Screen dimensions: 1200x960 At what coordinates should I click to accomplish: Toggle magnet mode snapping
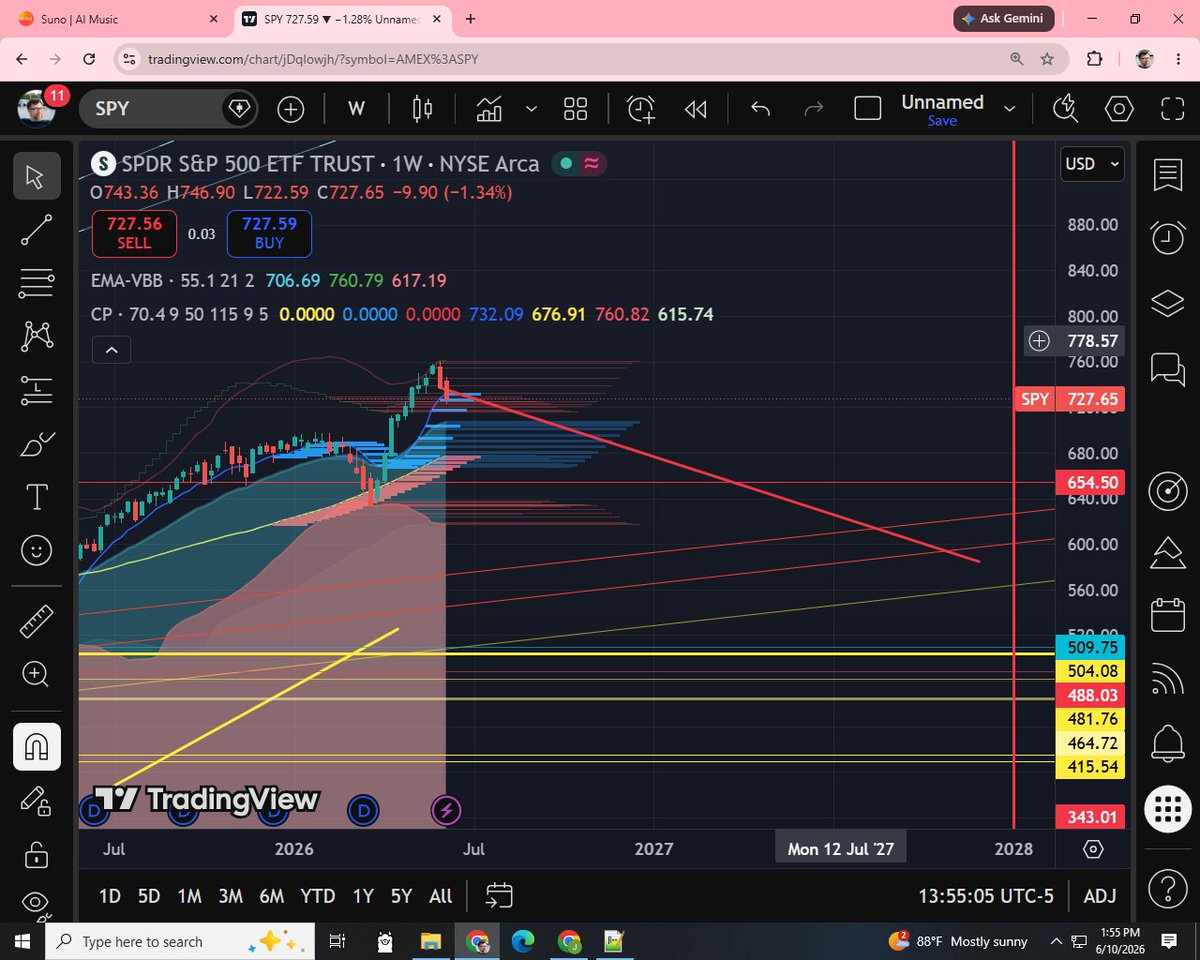pyautogui.click(x=36, y=746)
